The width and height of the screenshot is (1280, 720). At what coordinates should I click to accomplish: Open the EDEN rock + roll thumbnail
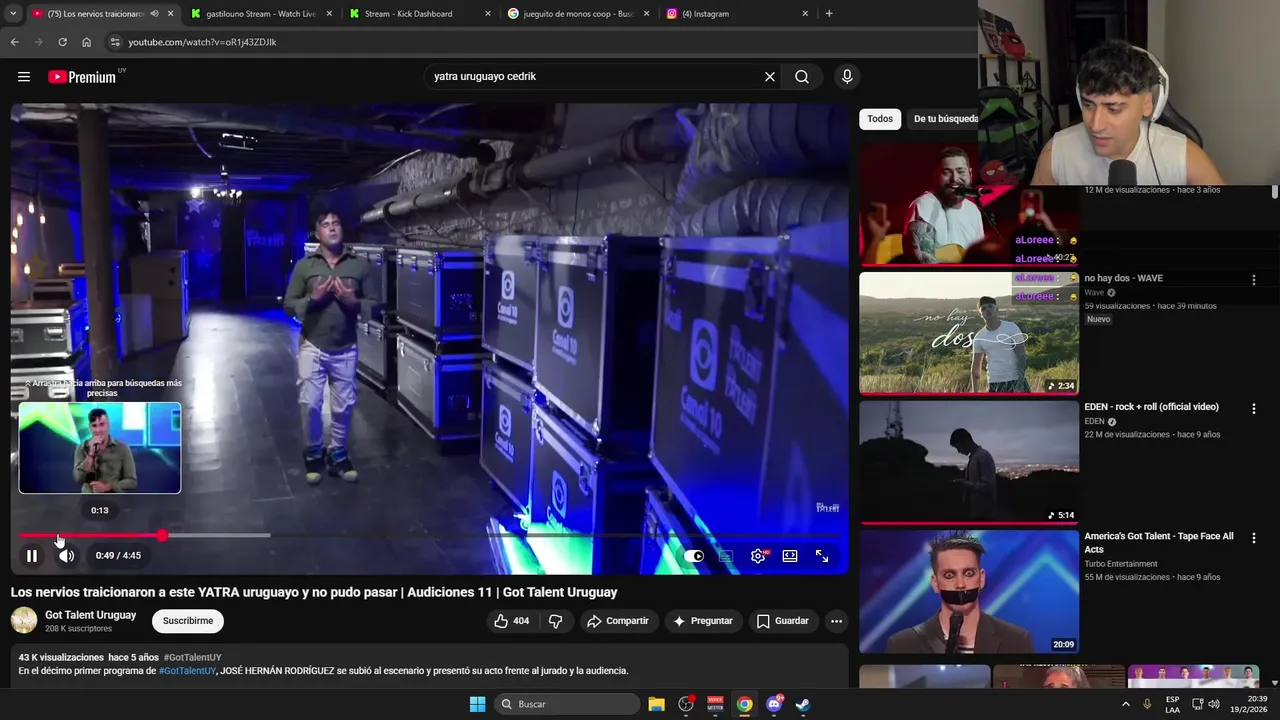(x=969, y=462)
